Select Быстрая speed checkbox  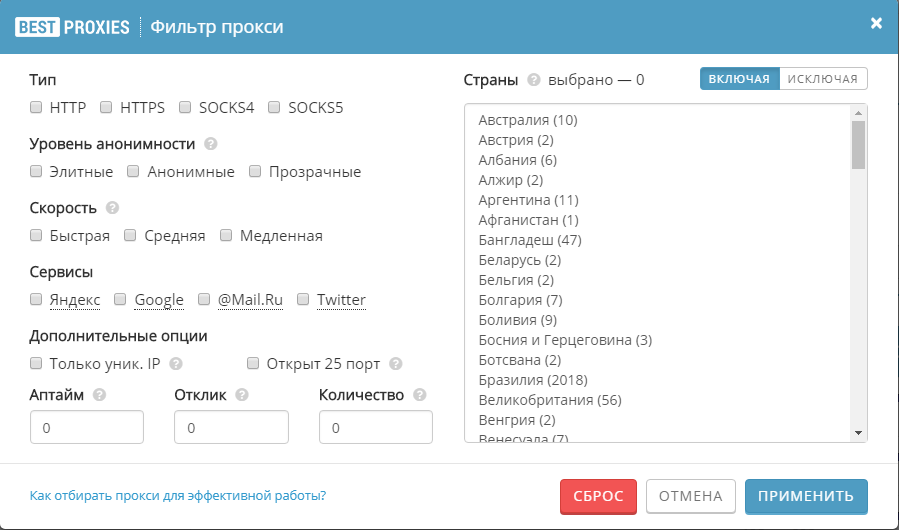(36, 235)
